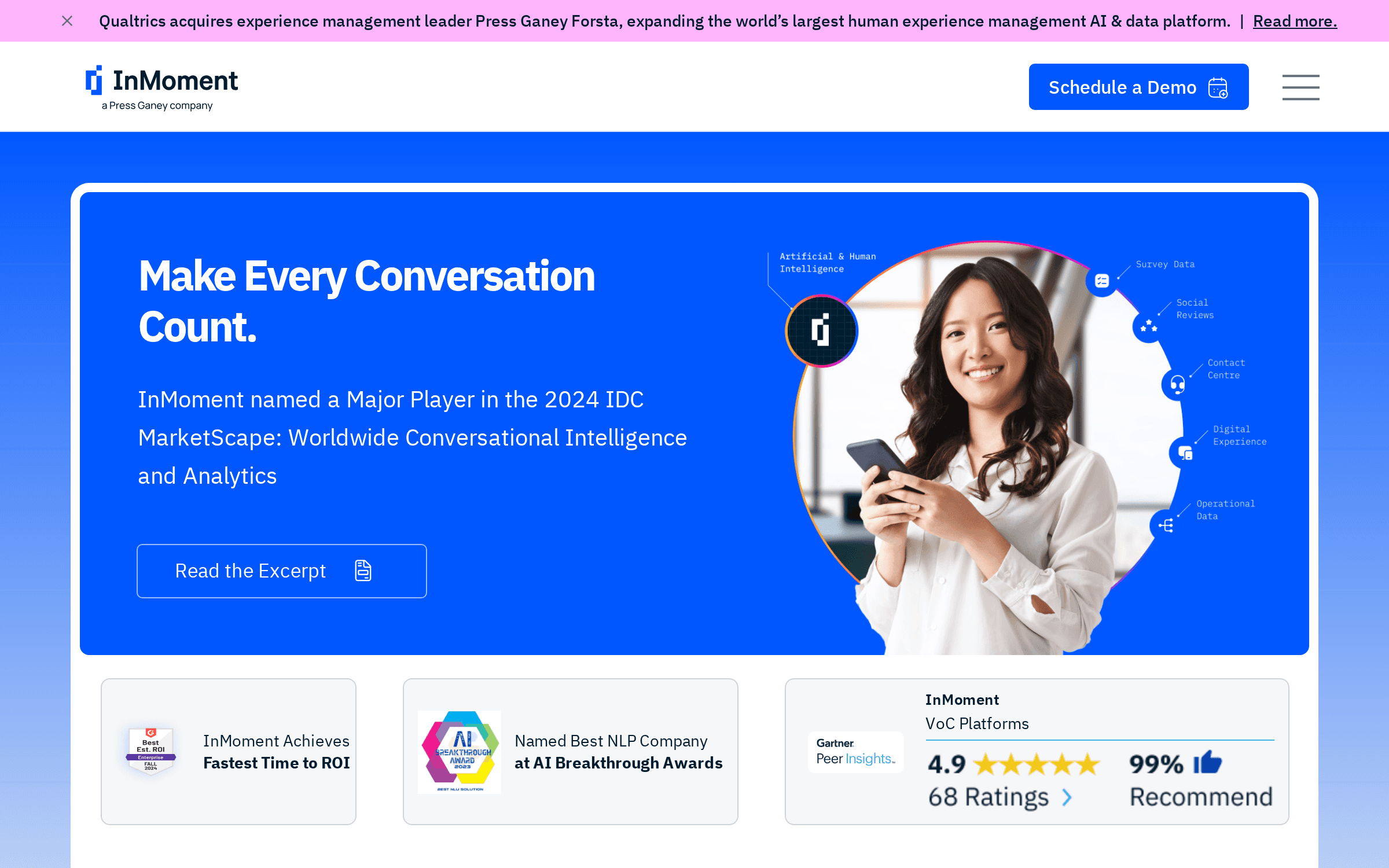Viewport: 1389px width, 868px height.
Task: Click the 'Artificial & Human Intelligence' label
Action: click(828, 263)
